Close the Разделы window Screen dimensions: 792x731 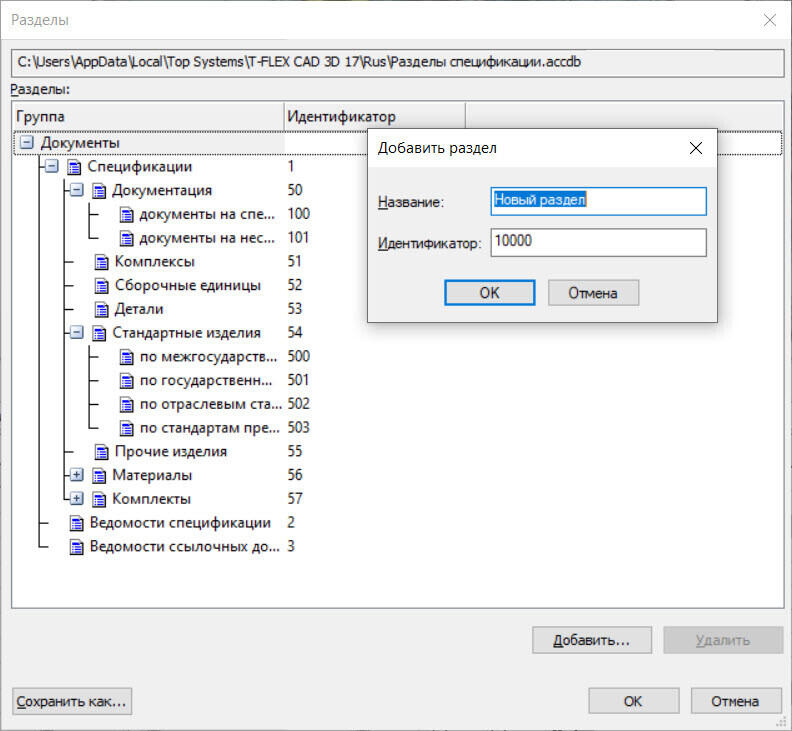pyautogui.click(x=770, y=20)
